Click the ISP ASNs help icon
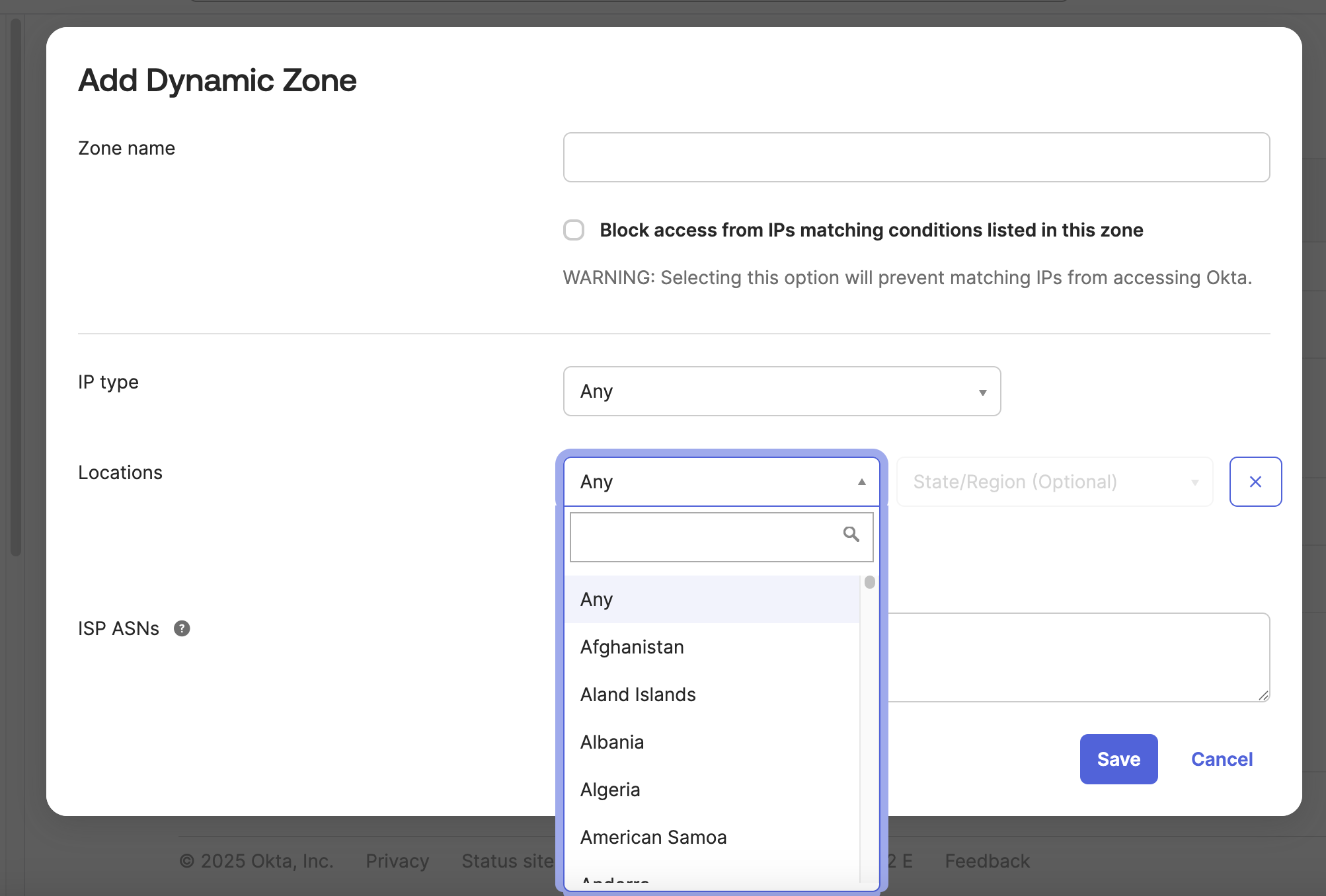This screenshot has height=896, width=1326. click(182, 628)
